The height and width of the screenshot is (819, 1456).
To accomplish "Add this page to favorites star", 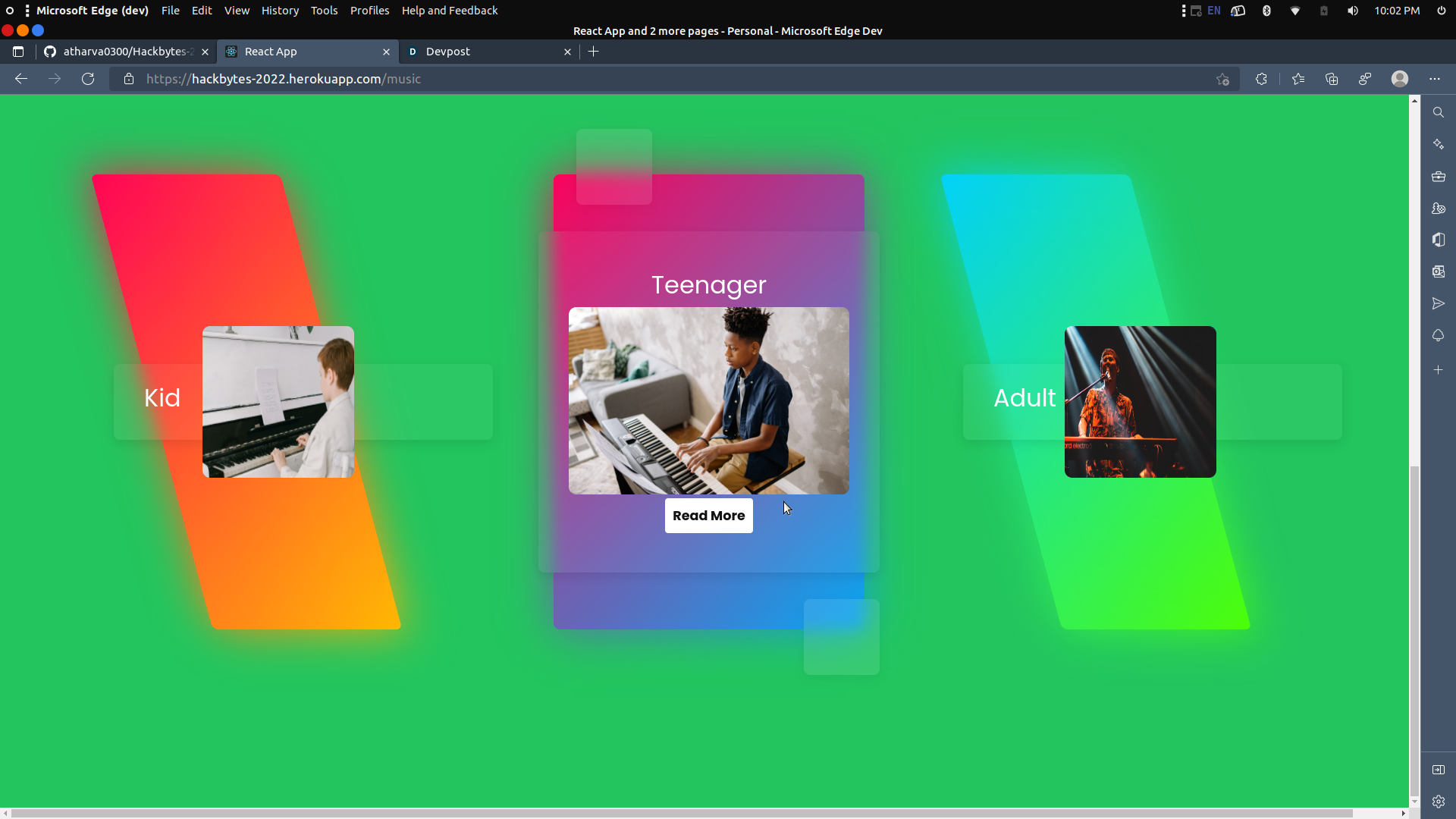I will [1222, 79].
